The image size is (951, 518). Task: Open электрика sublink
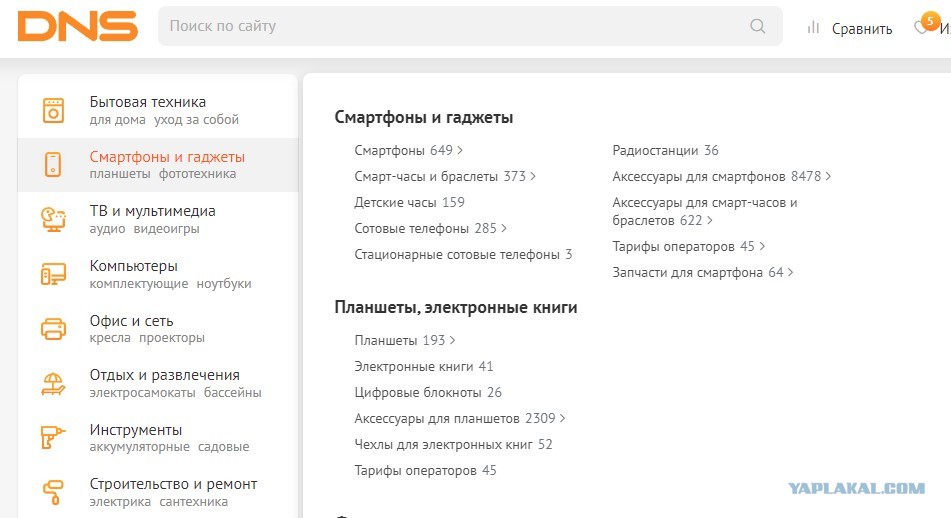point(119,502)
